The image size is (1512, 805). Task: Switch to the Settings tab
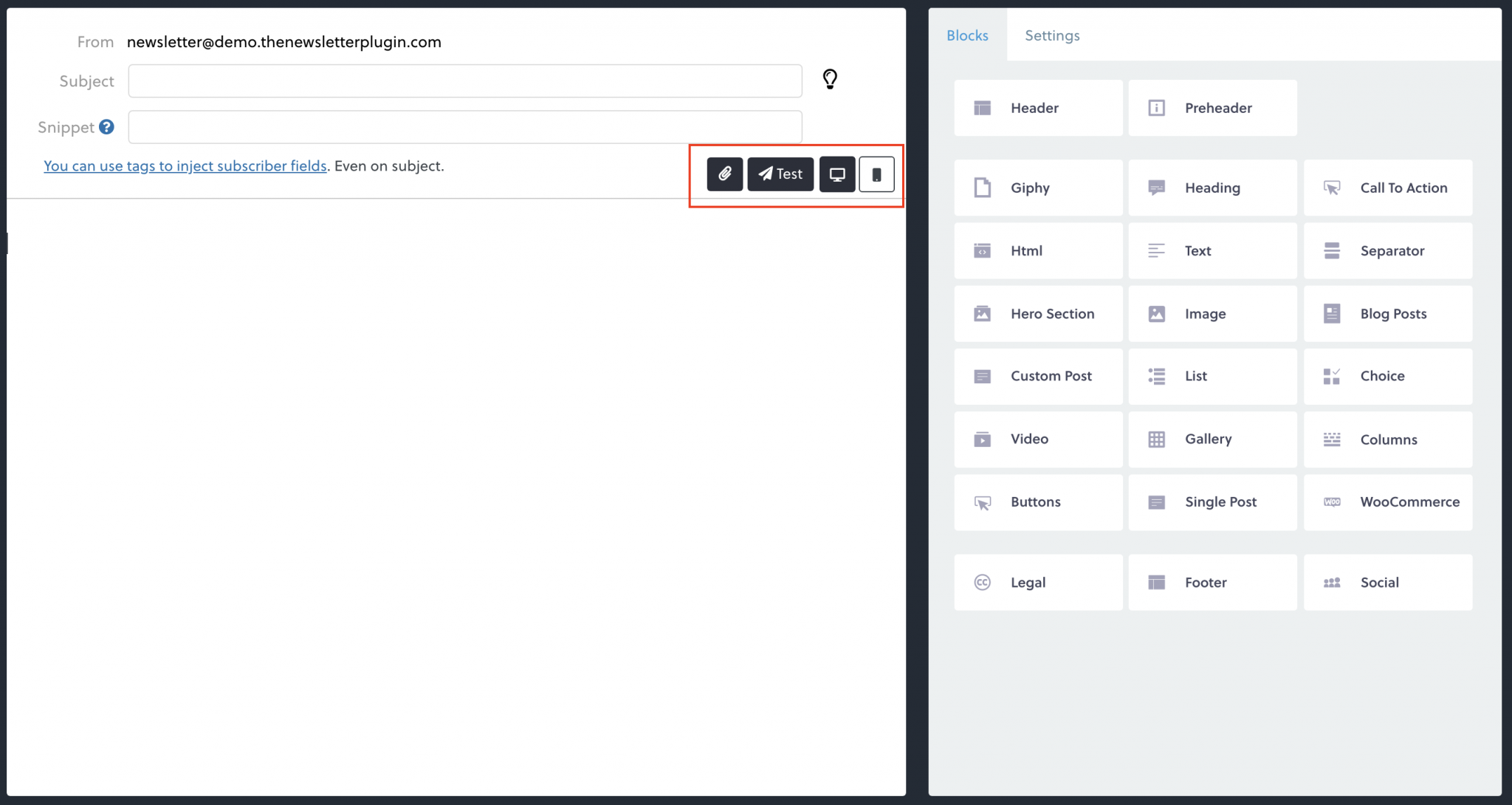click(x=1051, y=35)
